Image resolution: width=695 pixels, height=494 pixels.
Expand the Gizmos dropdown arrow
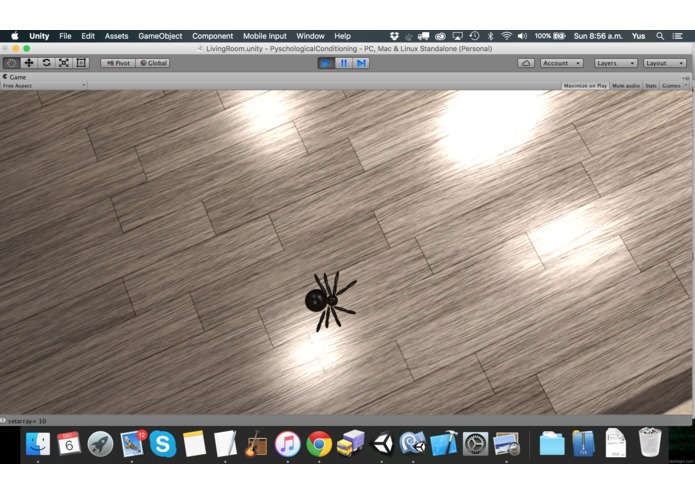click(x=686, y=86)
